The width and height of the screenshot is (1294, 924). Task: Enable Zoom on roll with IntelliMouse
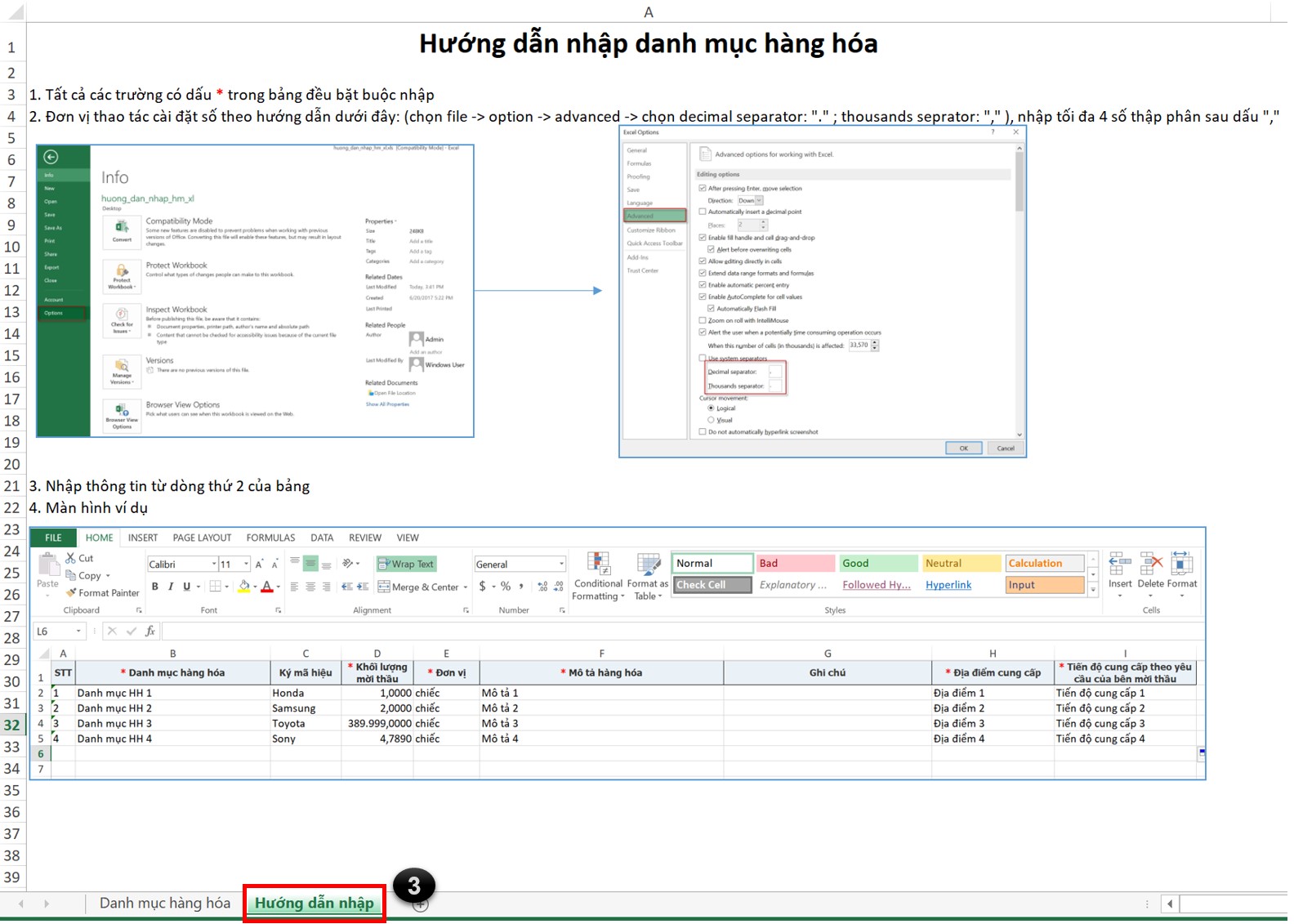(x=703, y=320)
